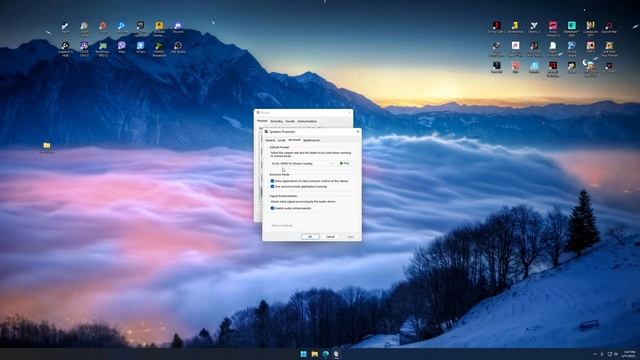Open the Windows Start menu

point(303,354)
